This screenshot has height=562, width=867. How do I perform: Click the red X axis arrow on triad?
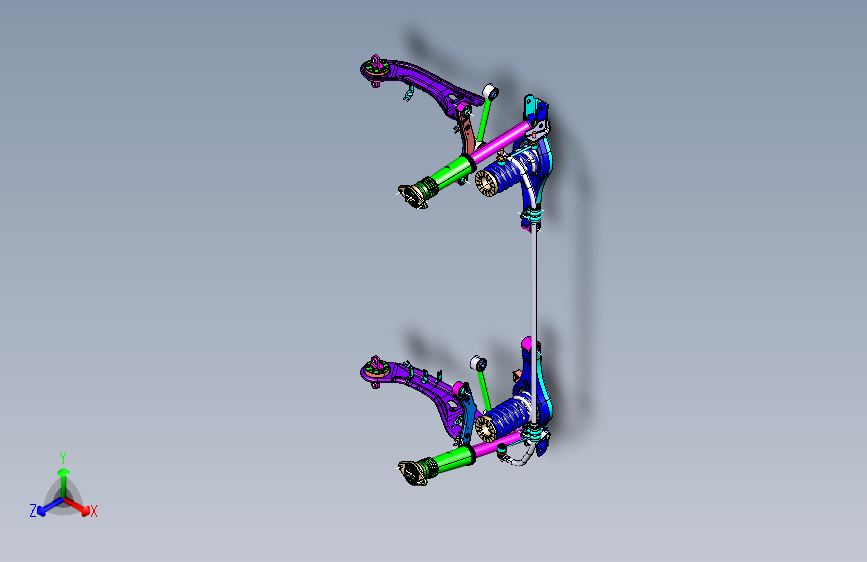pos(79,507)
